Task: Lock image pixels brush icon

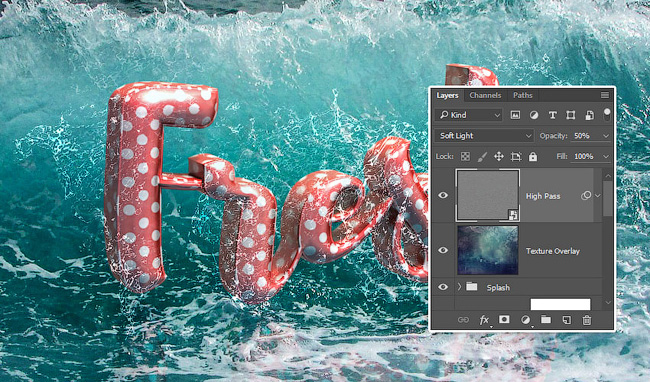Action: pyautogui.click(x=482, y=157)
